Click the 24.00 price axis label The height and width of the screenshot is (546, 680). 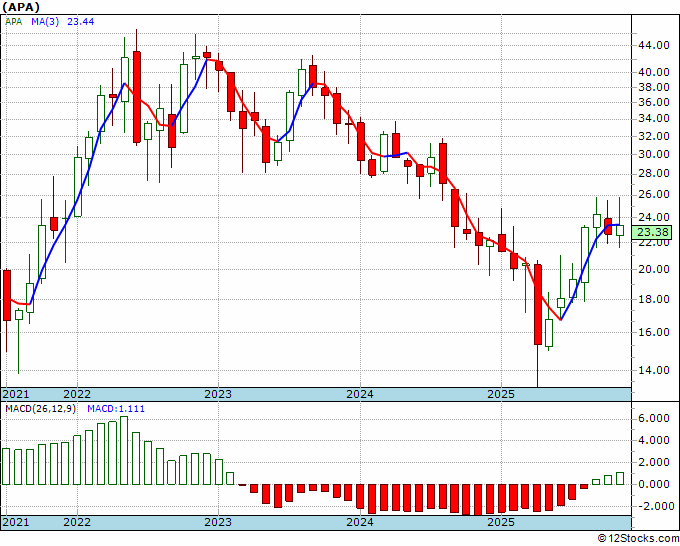[x=653, y=217]
